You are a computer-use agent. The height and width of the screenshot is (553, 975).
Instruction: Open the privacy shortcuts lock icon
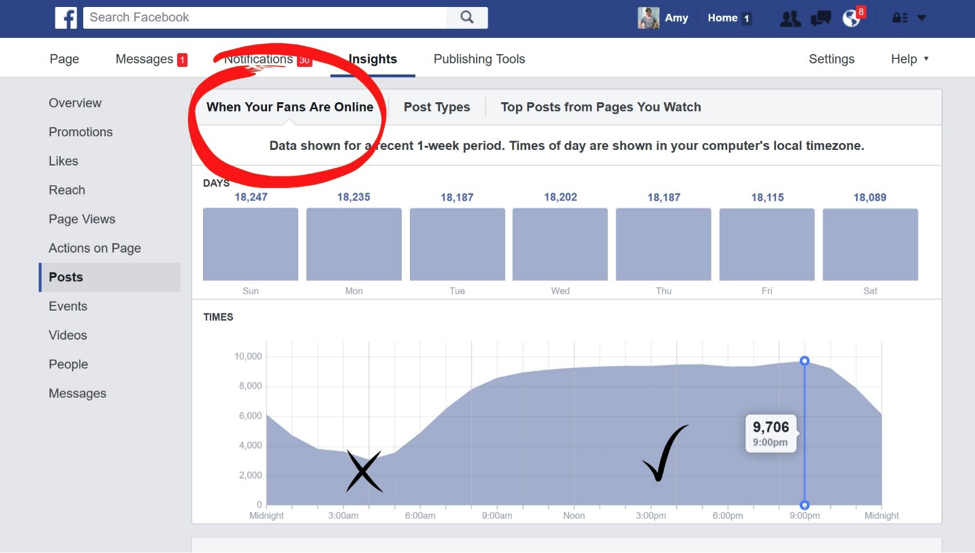pyautogui.click(x=899, y=18)
